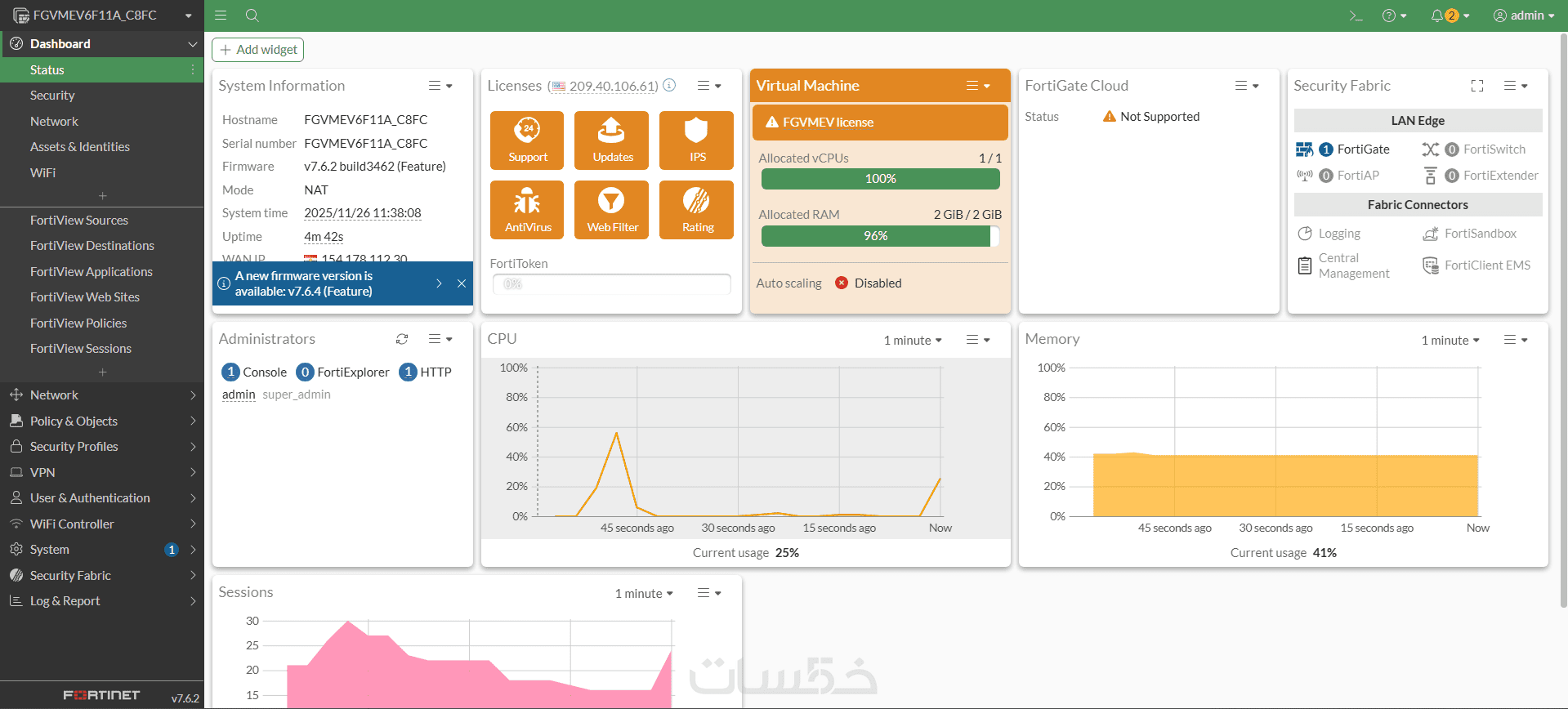Open the AntiVirus license tile
The height and width of the screenshot is (709, 1568).
(527, 210)
